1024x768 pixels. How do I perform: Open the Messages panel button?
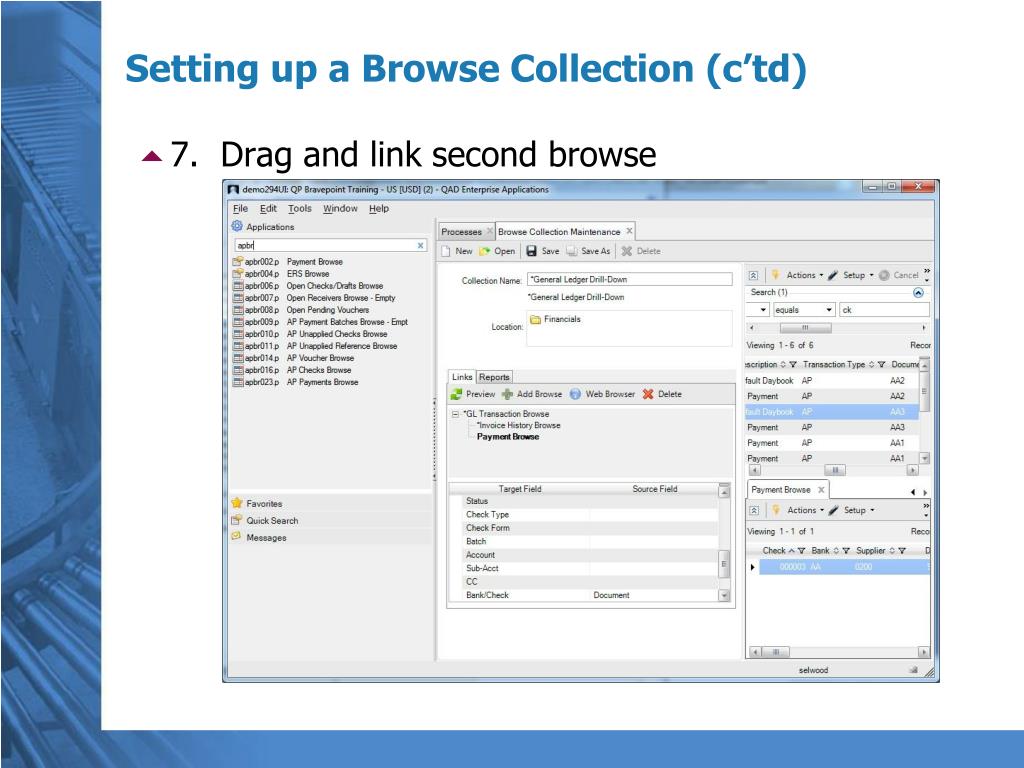330,537
